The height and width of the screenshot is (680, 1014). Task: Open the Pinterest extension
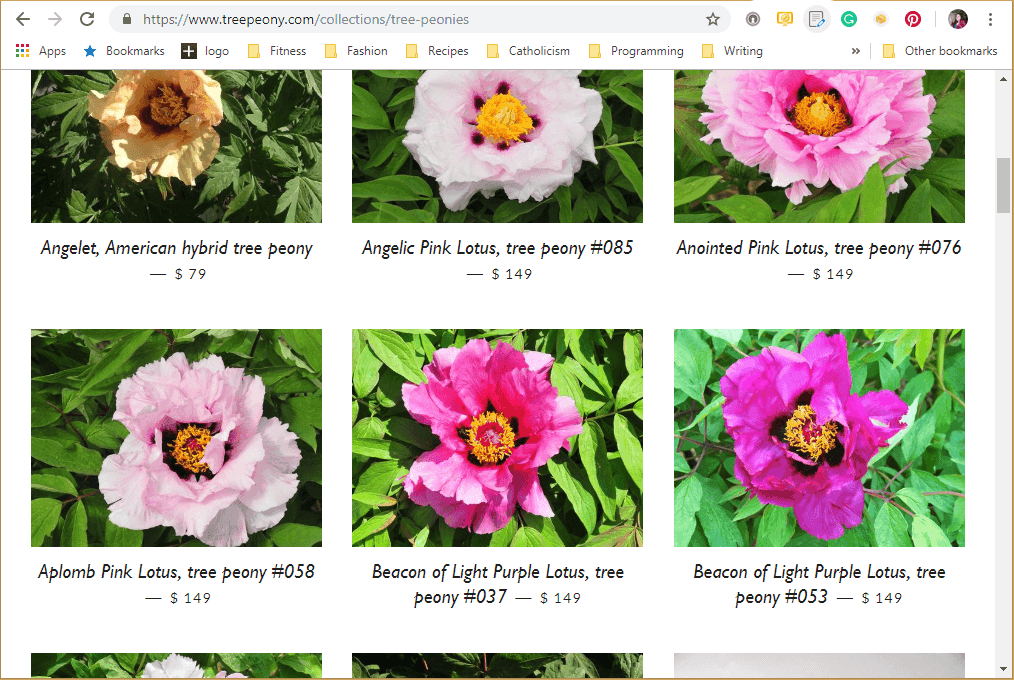pos(912,19)
